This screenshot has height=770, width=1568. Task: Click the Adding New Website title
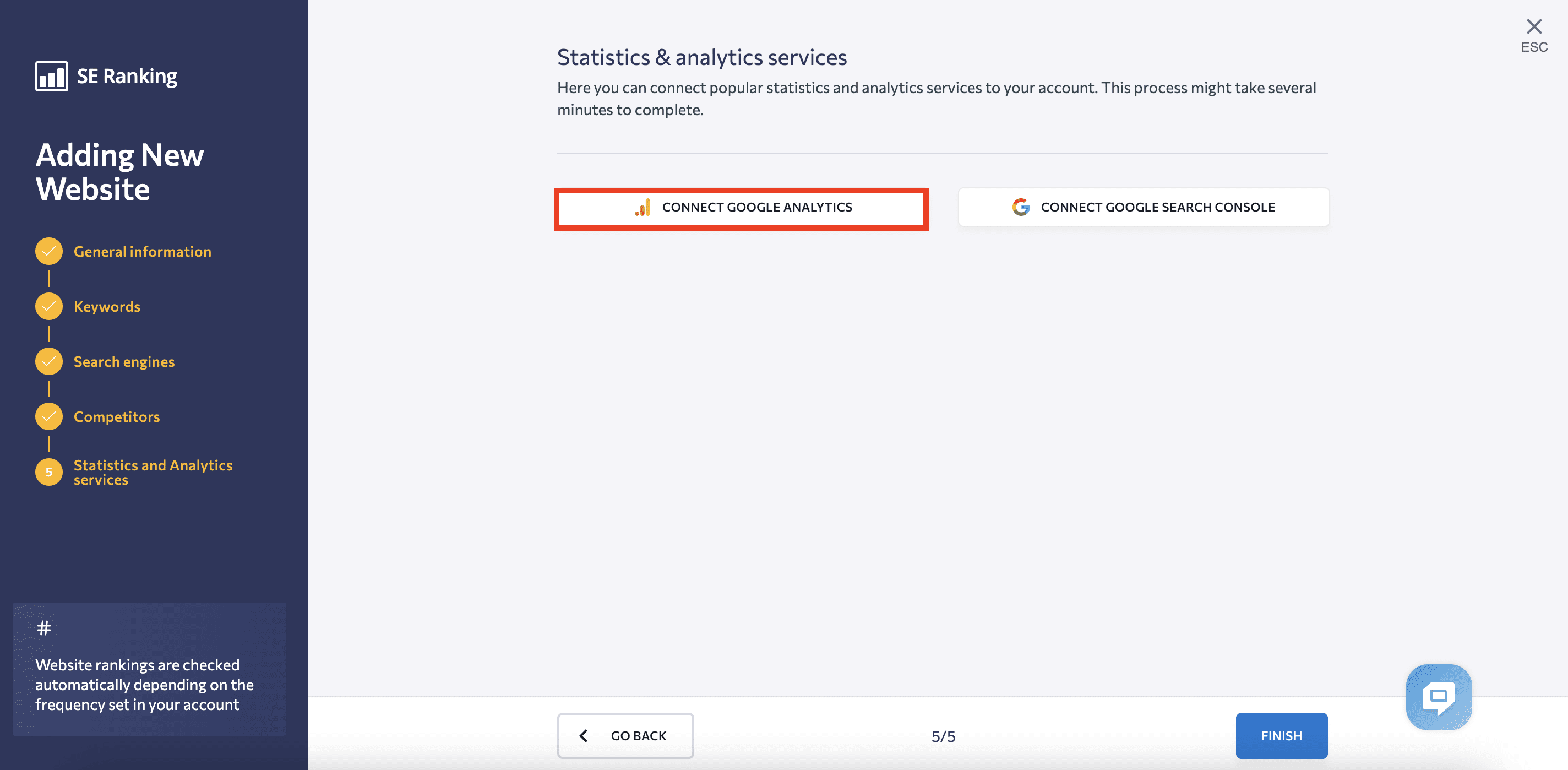click(x=119, y=172)
